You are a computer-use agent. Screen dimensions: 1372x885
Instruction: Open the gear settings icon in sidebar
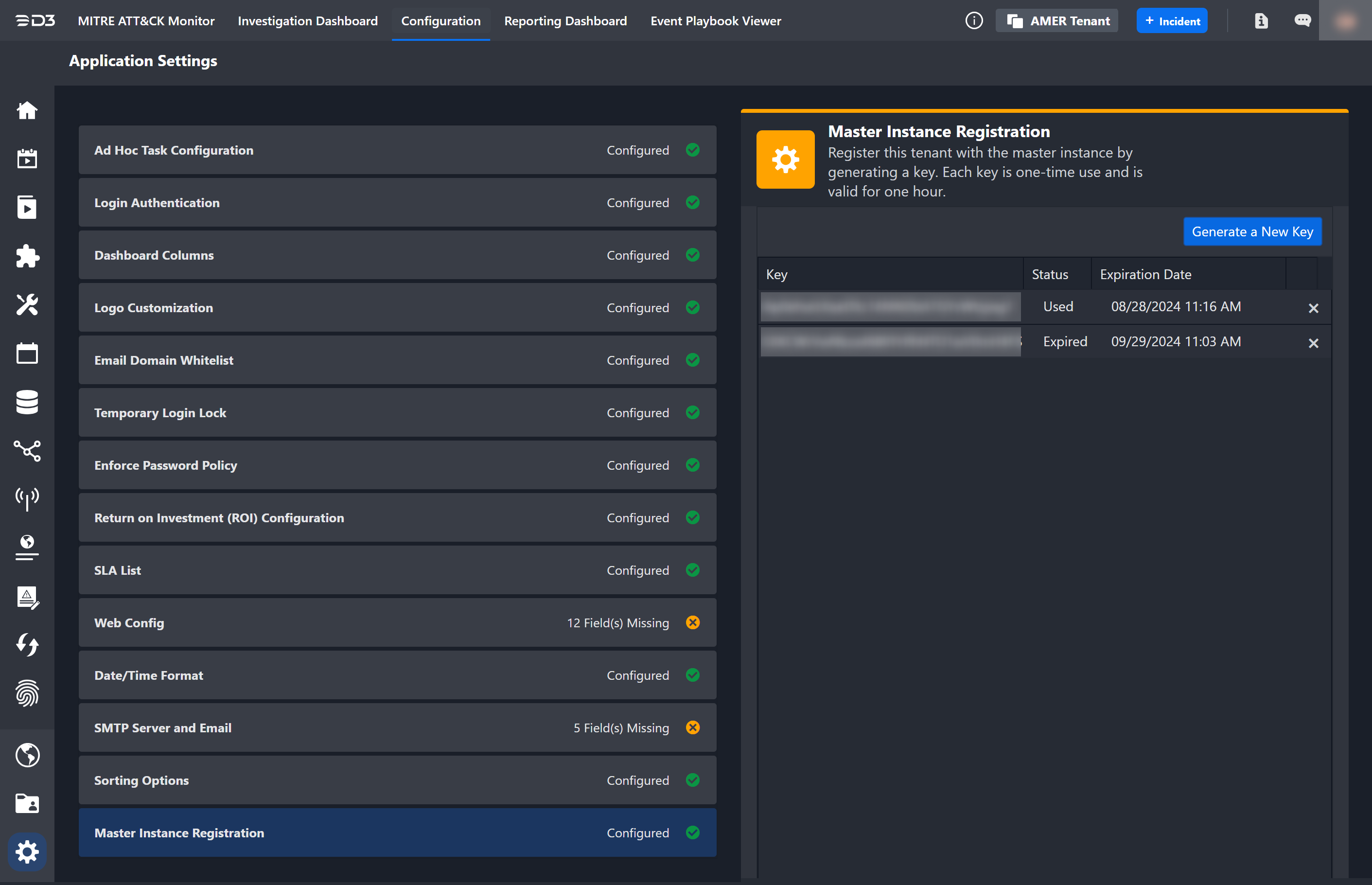pyautogui.click(x=27, y=851)
